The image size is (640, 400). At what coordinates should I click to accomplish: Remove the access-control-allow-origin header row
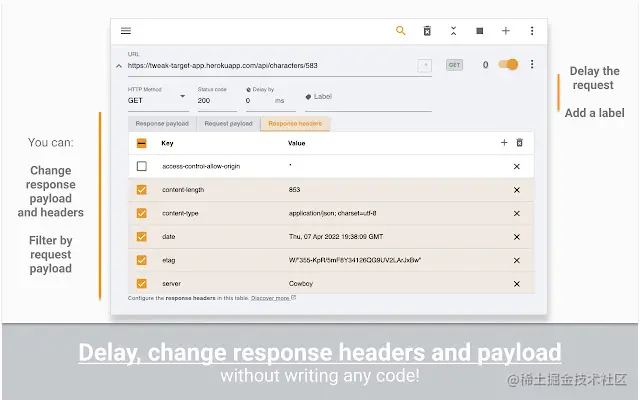516,167
